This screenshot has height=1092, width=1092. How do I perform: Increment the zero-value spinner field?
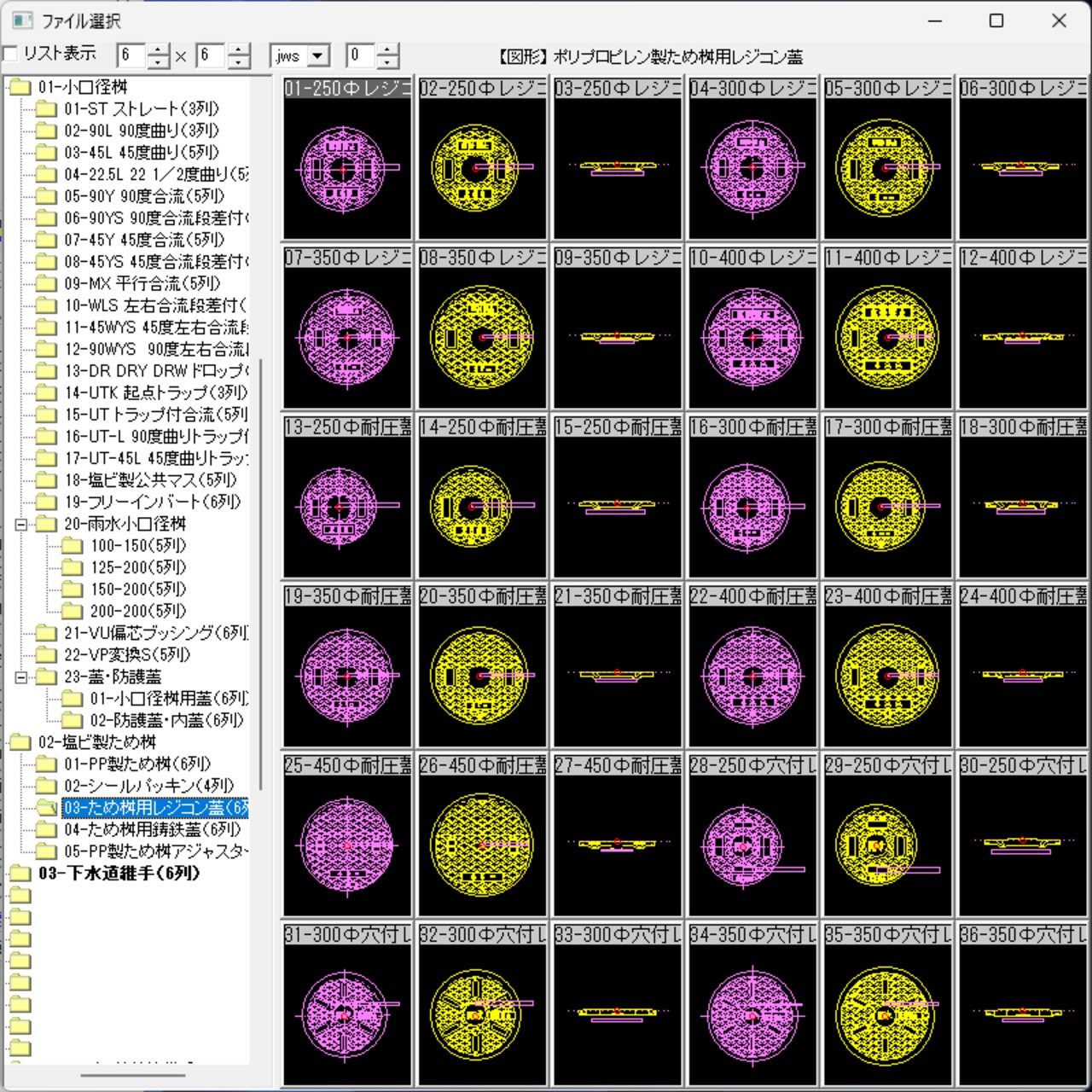coord(387,50)
